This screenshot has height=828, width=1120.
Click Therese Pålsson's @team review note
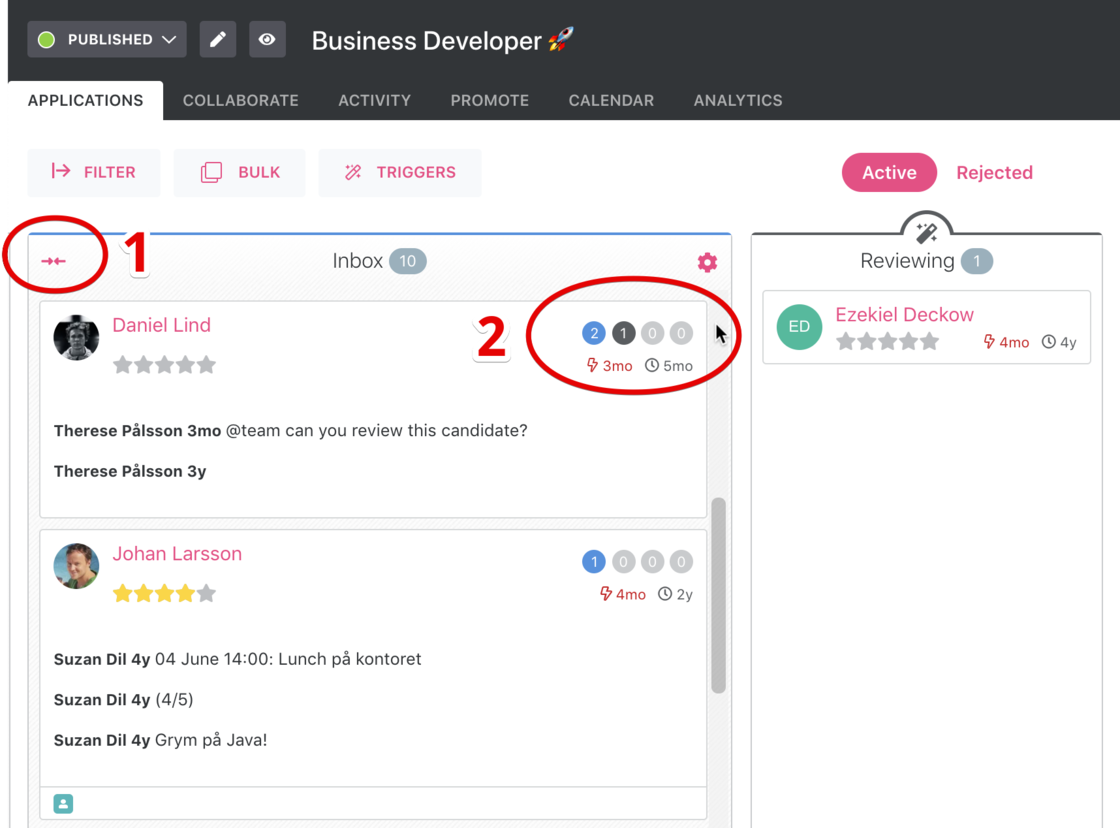click(x=291, y=431)
